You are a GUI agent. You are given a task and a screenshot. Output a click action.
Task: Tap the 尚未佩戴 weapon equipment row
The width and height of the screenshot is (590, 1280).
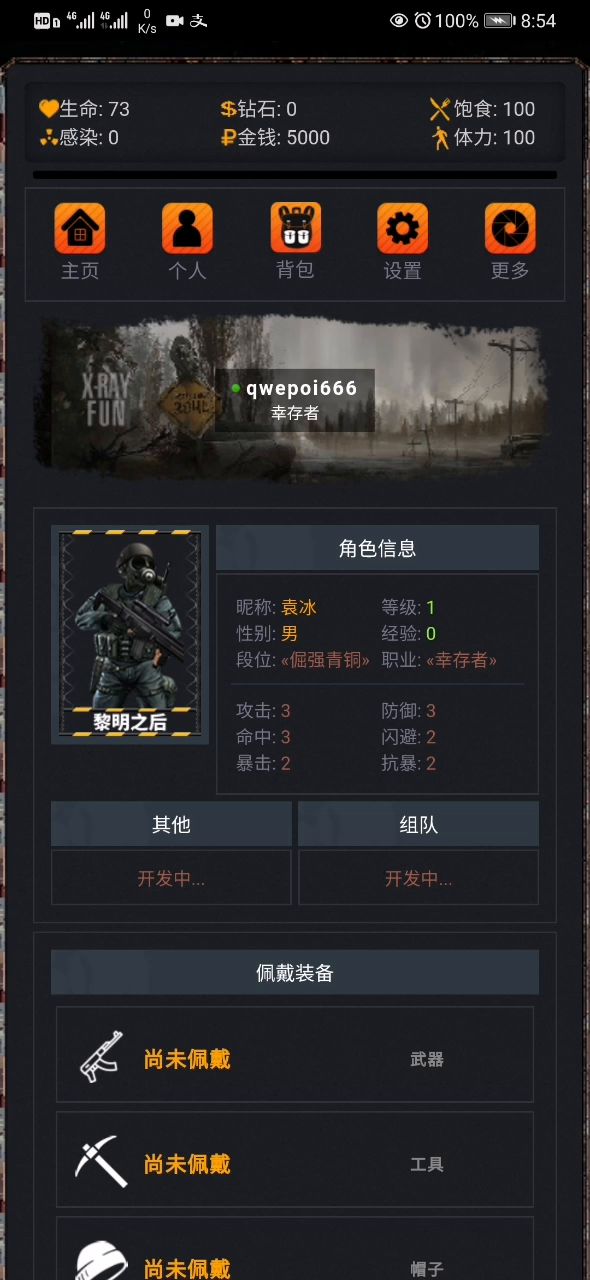(x=295, y=1055)
